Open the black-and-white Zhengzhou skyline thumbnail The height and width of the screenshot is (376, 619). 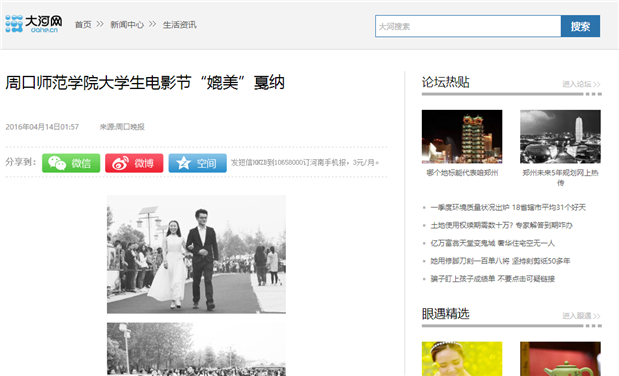pos(560,137)
